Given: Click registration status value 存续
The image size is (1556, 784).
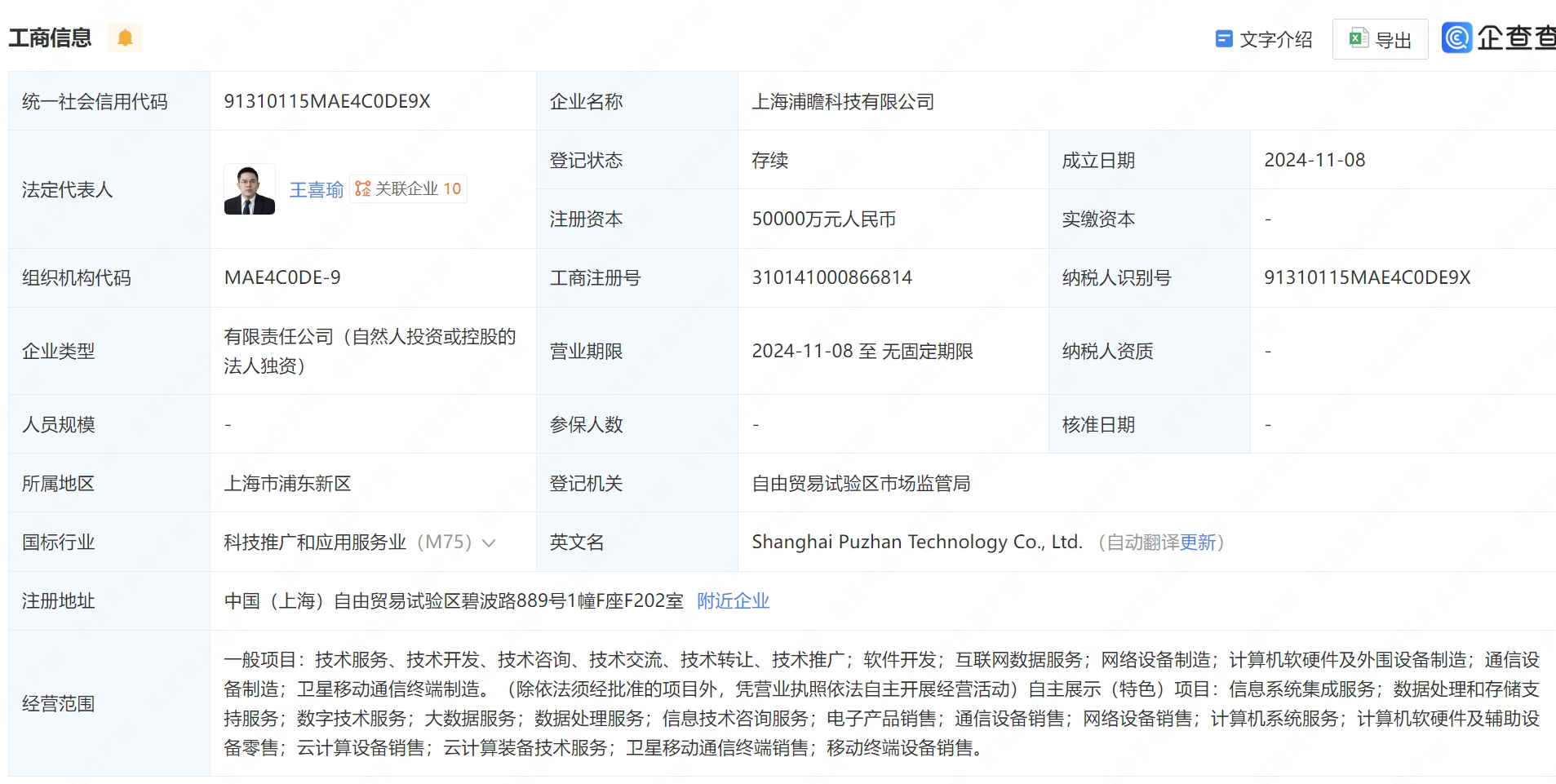Looking at the screenshot, I should (769, 160).
